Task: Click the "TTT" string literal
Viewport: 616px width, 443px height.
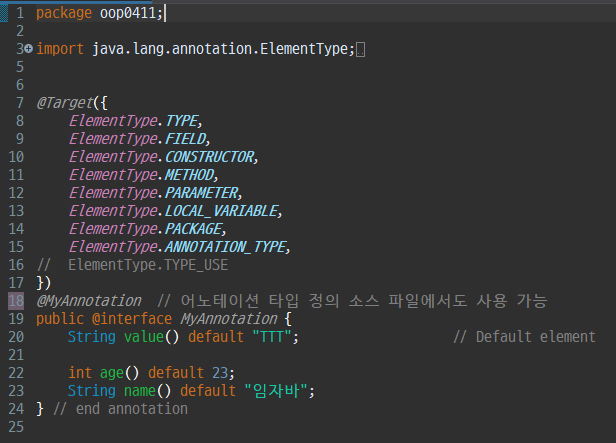Action: tap(271, 337)
